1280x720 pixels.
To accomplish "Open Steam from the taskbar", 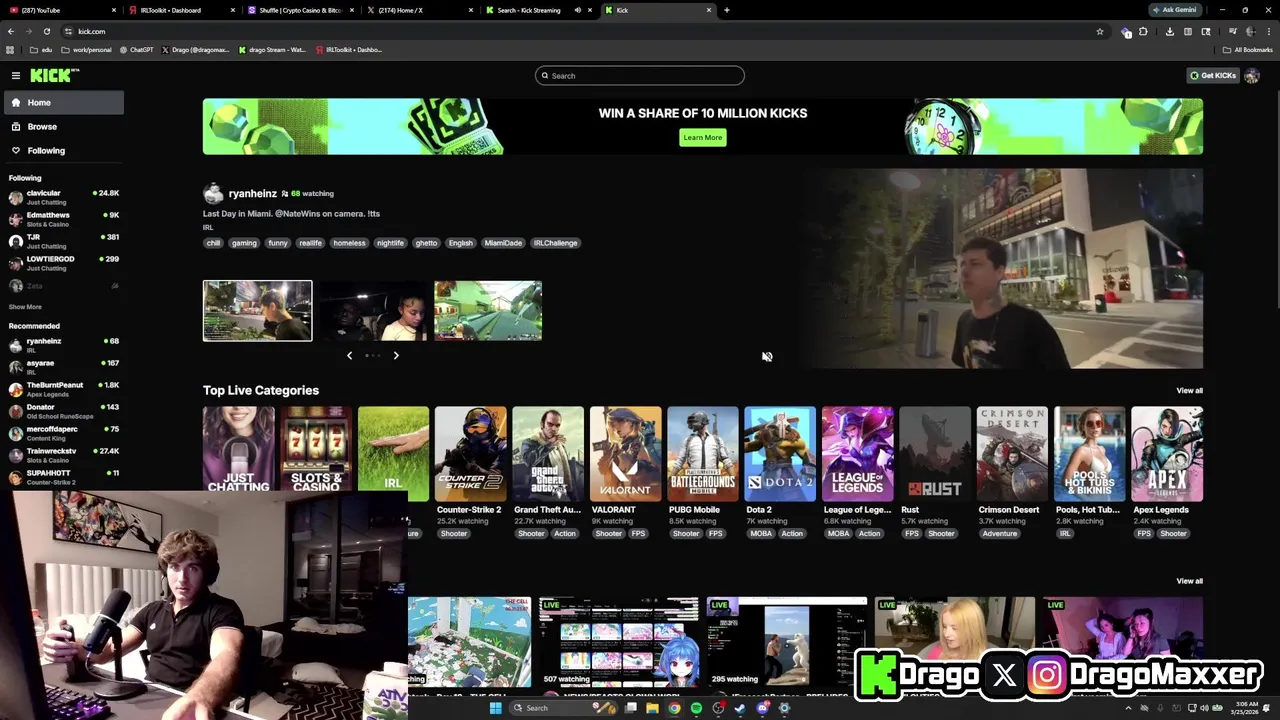I will click(x=740, y=708).
